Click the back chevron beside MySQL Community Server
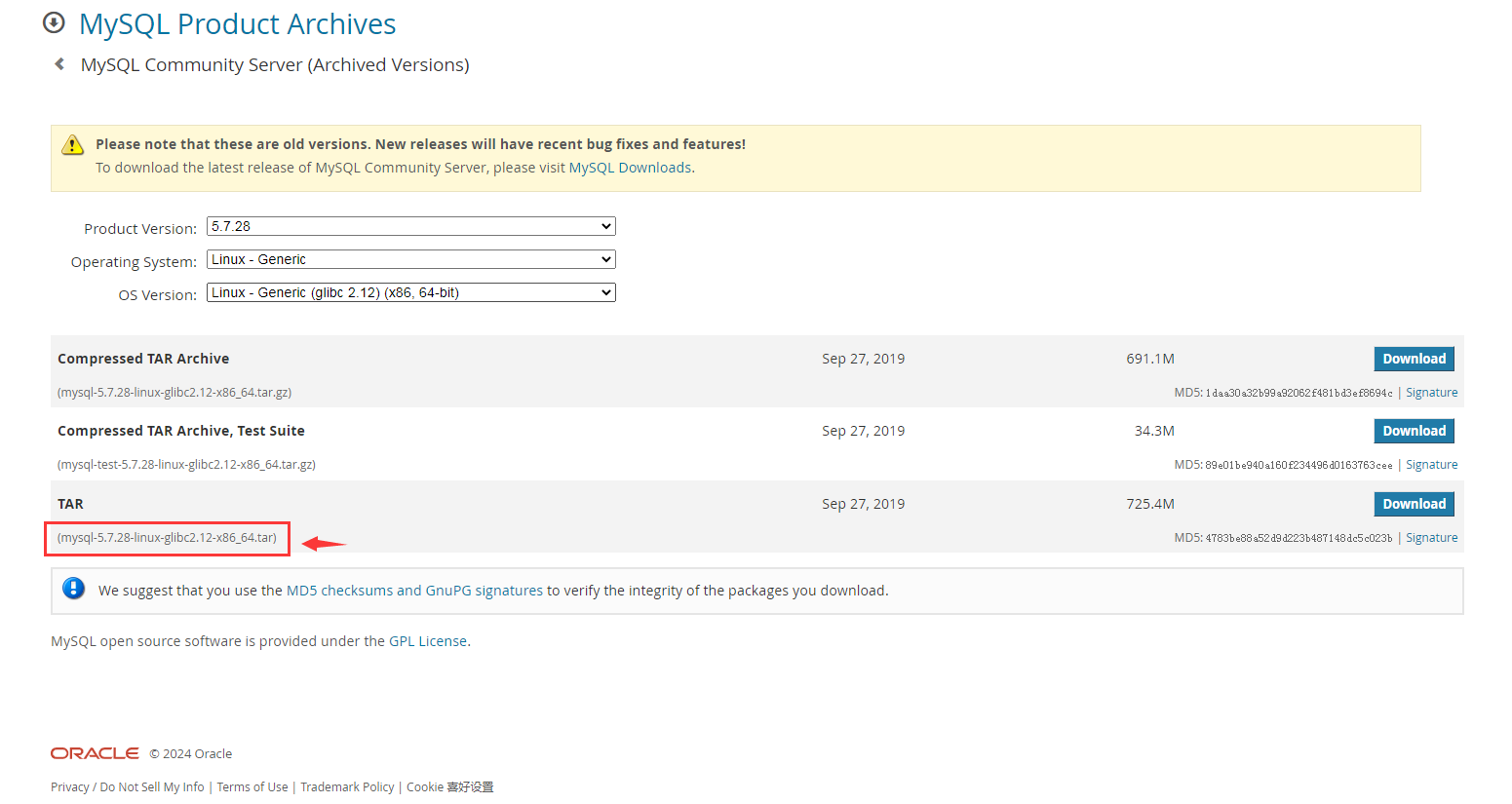 [x=59, y=64]
